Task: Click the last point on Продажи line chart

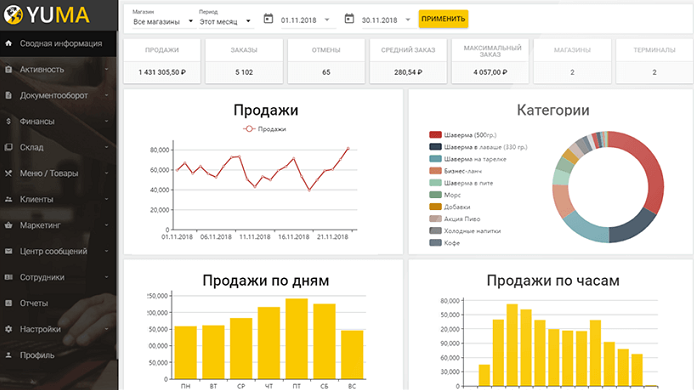Action: [348, 149]
